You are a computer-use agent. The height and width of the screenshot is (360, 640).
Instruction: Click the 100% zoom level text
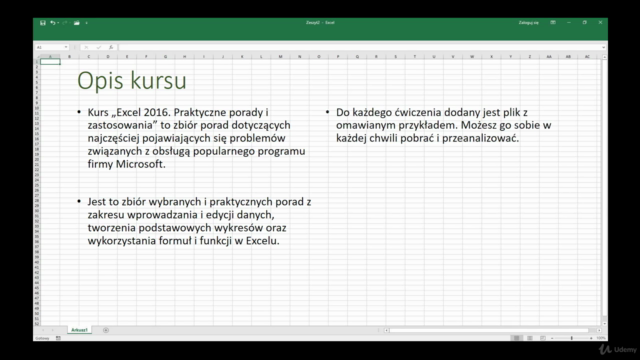tap(601, 338)
